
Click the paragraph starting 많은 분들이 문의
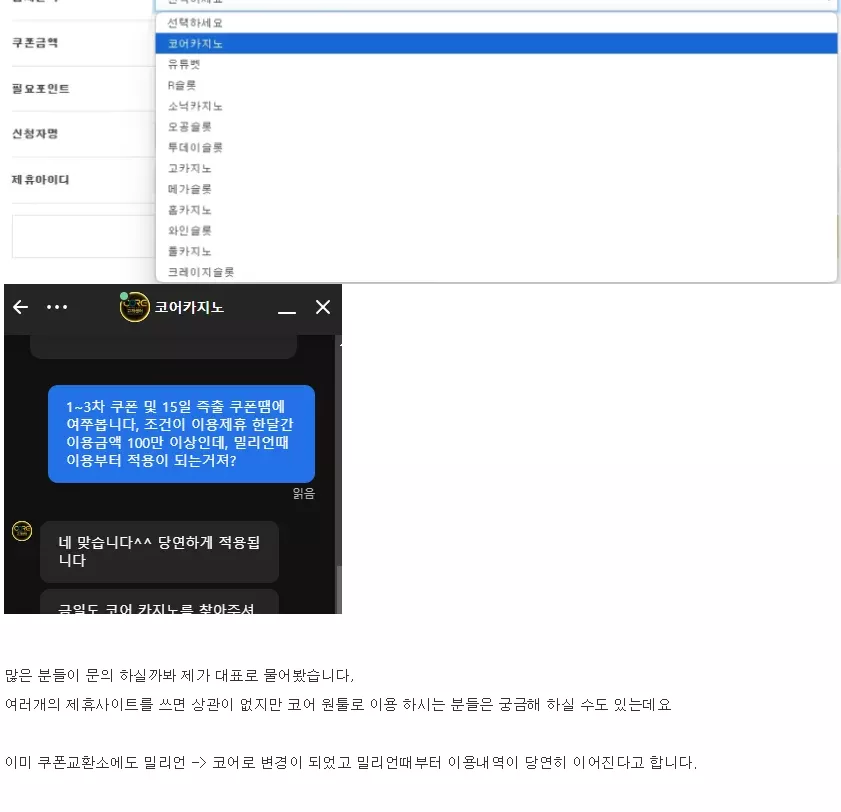click(x=179, y=675)
